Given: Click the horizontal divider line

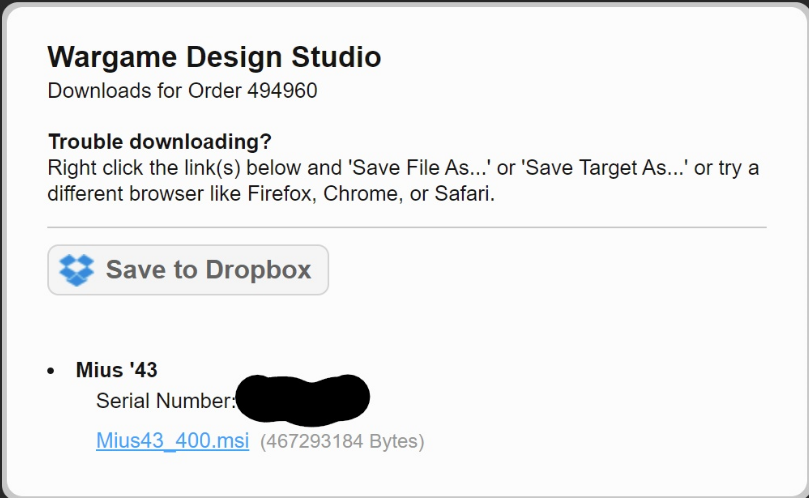Looking at the screenshot, I should 407,227.
